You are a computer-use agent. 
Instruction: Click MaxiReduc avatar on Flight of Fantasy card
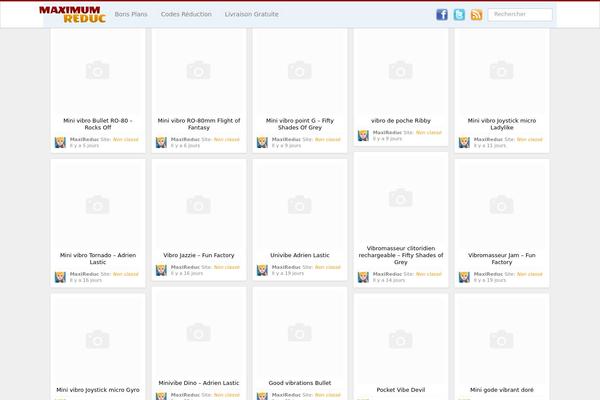tap(161, 142)
